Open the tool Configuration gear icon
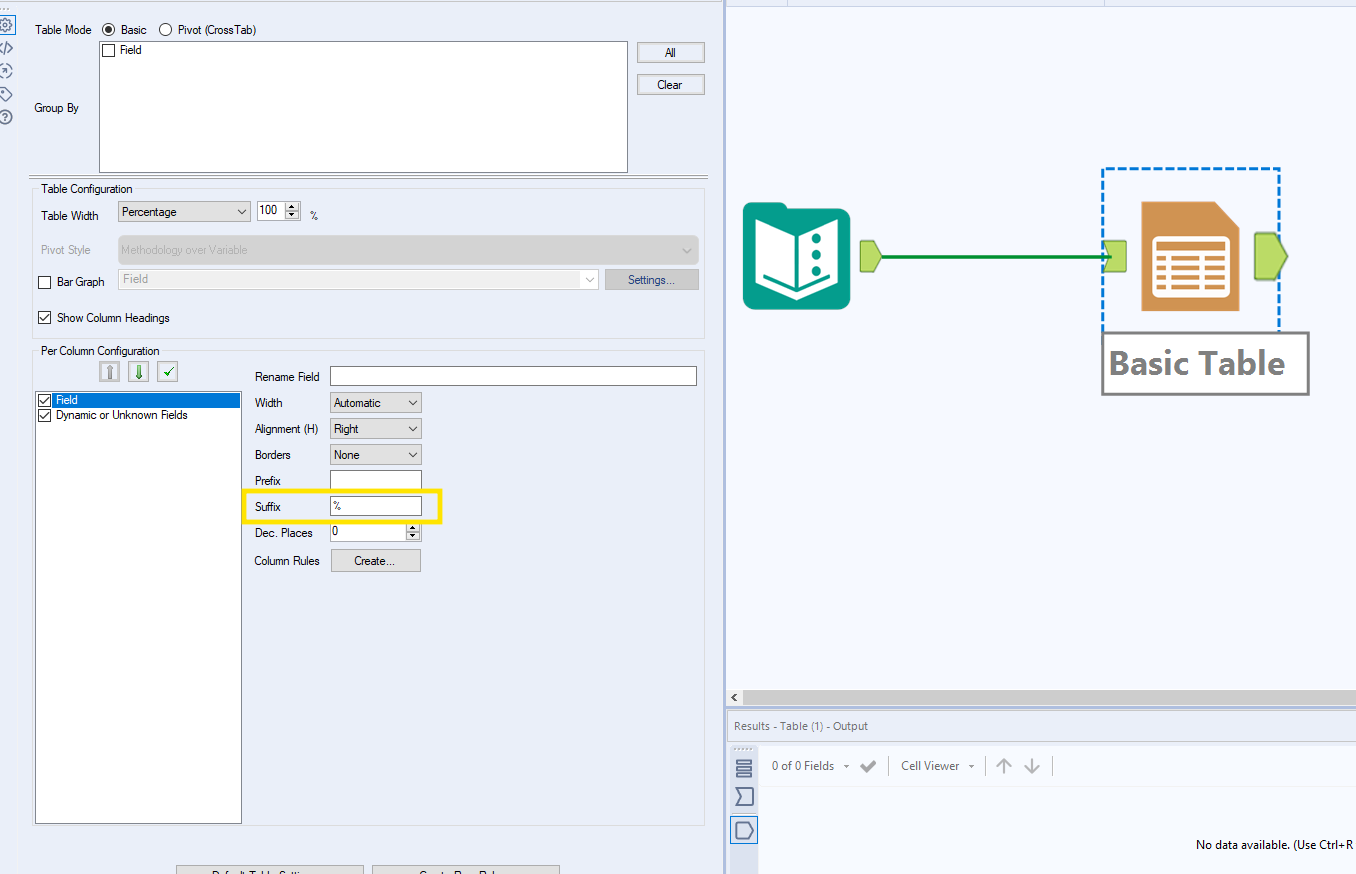 click(x=8, y=25)
